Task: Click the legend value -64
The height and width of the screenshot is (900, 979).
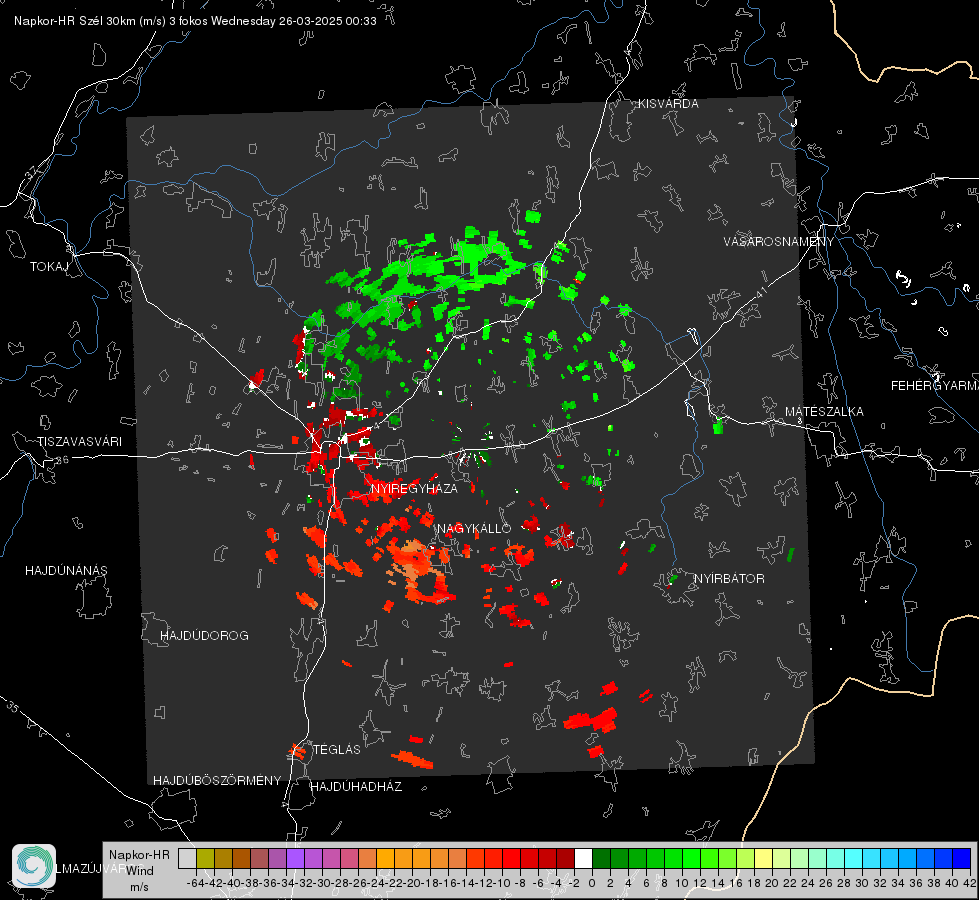Action: click(196, 883)
